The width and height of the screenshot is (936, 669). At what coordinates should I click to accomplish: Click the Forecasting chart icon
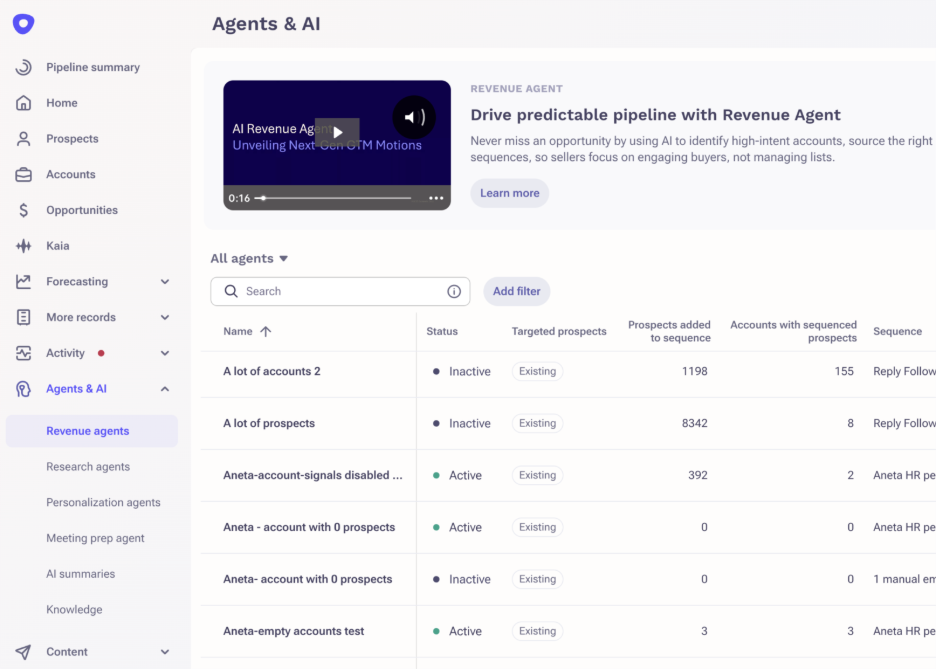pos(23,282)
